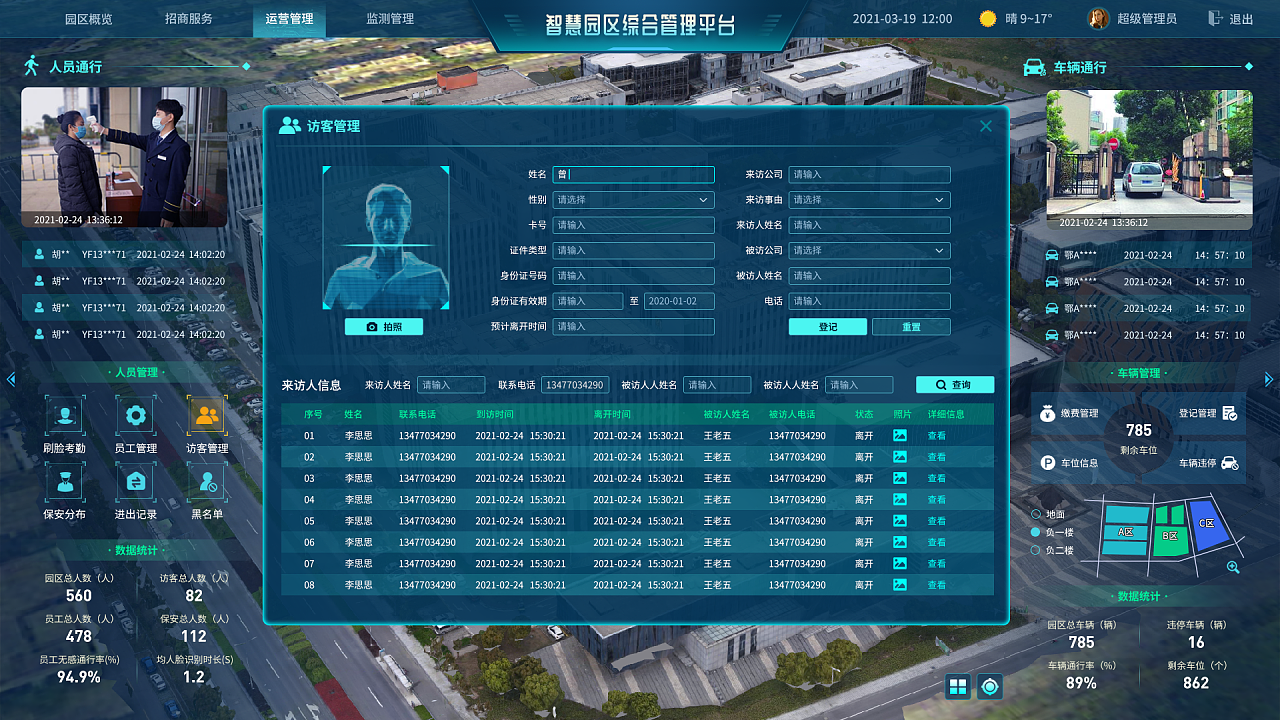
Task: Select the 保安分布 guard icon
Action: [64, 482]
